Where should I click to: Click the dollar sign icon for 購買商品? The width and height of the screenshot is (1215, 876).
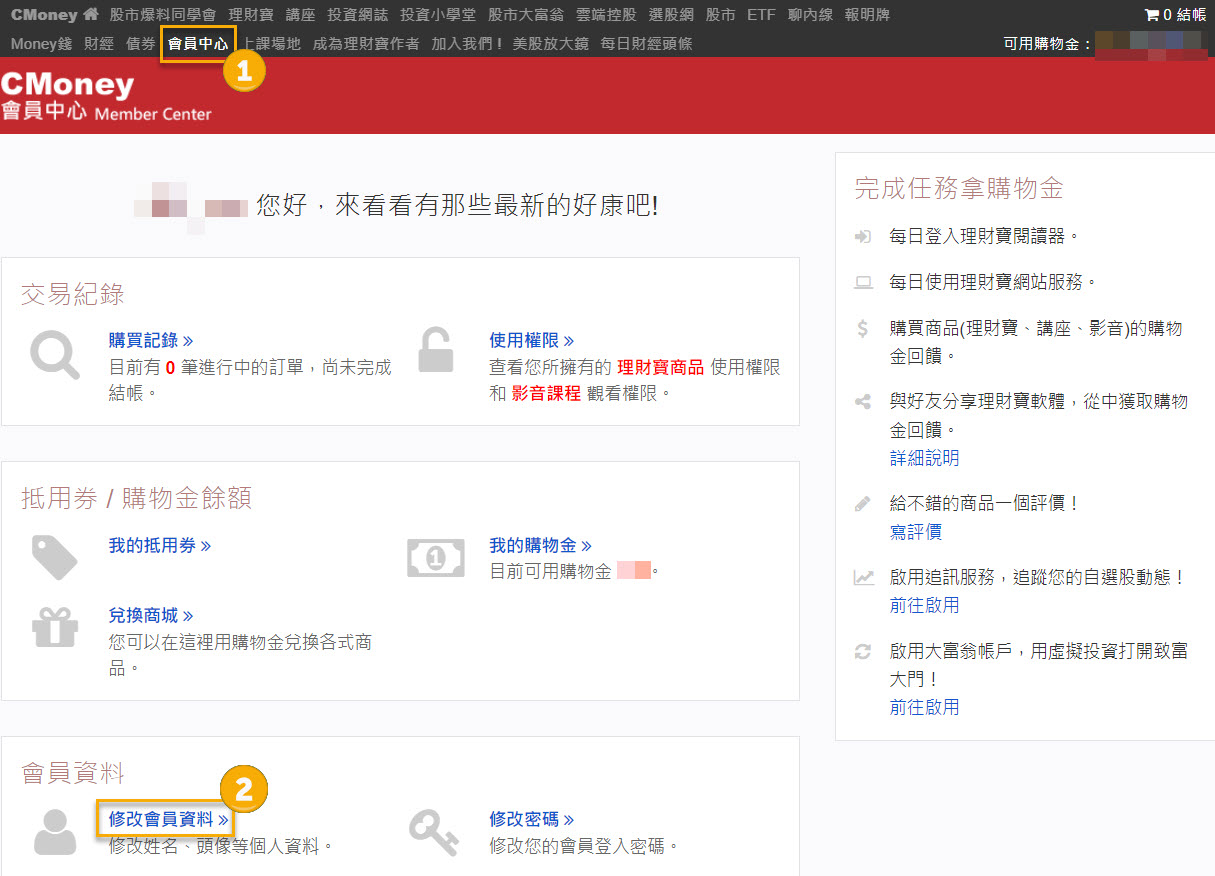pos(863,329)
